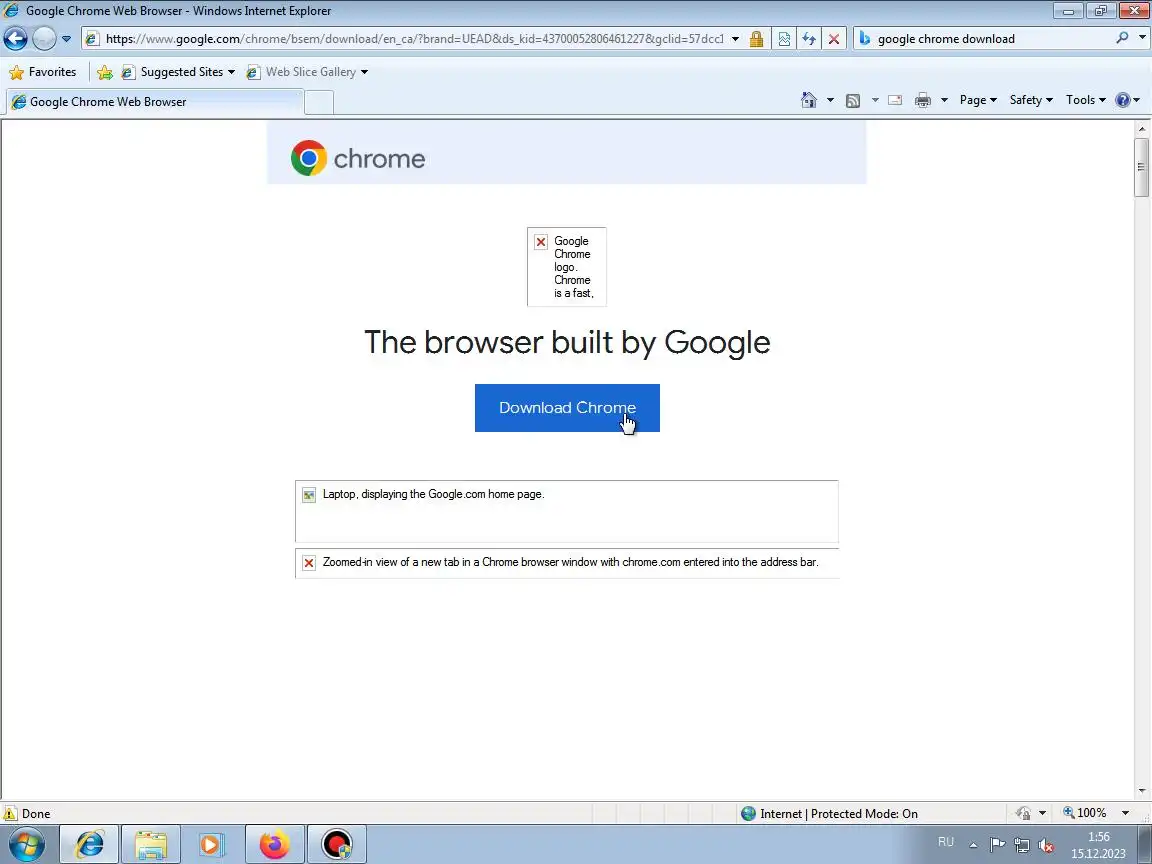This screenshot has height=864, width=1152.
Task: Click status bar warning icon
Action: (x=10, y=813)
